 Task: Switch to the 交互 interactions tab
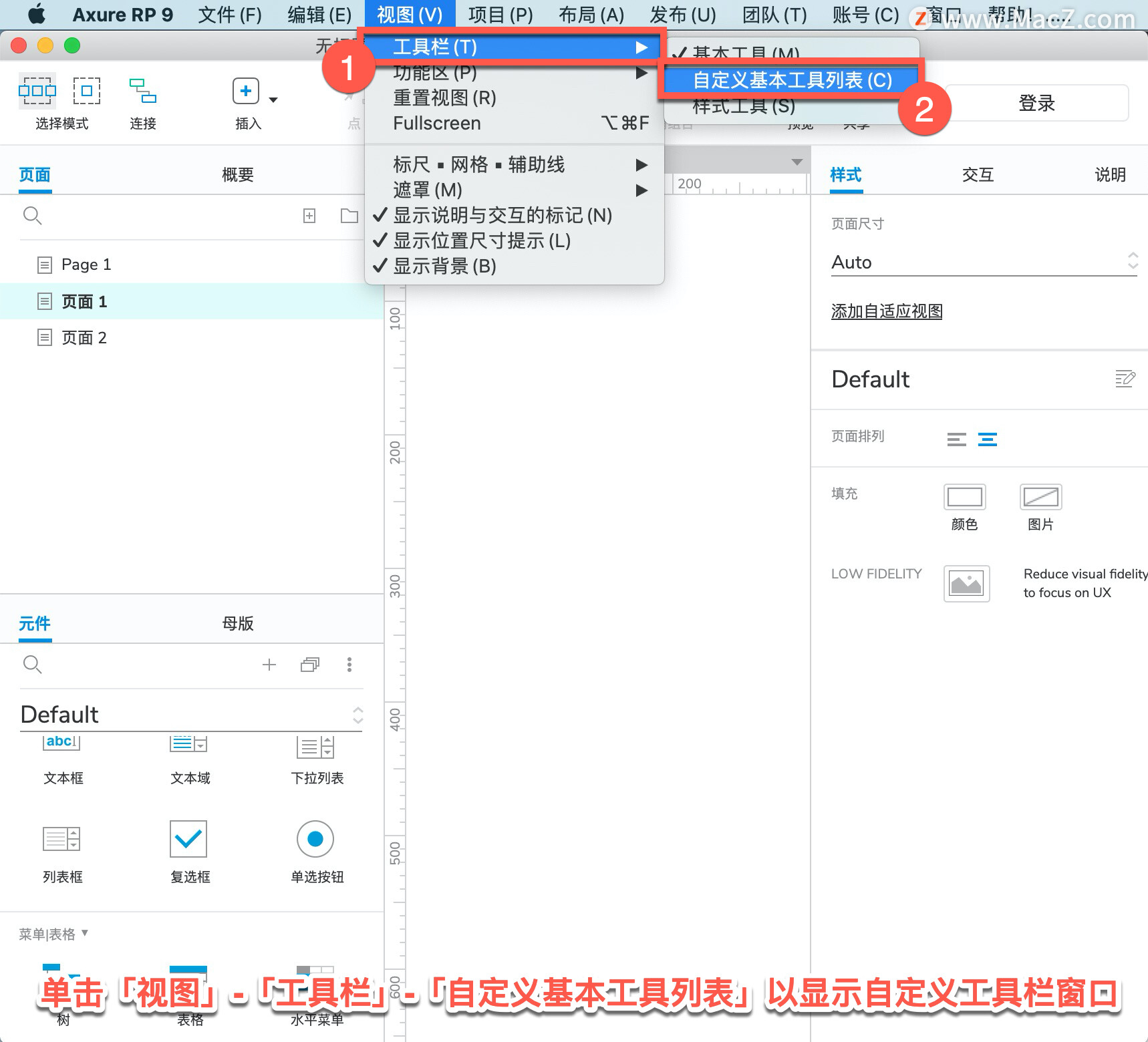coord(978,175)
